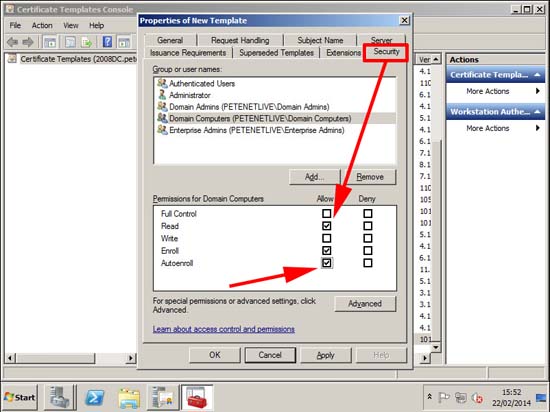Image resolution: width=550 pixels, height=412 pixels.
Task: Click the Show/Hide action pane toolbar icon
Action: (123, 42)
